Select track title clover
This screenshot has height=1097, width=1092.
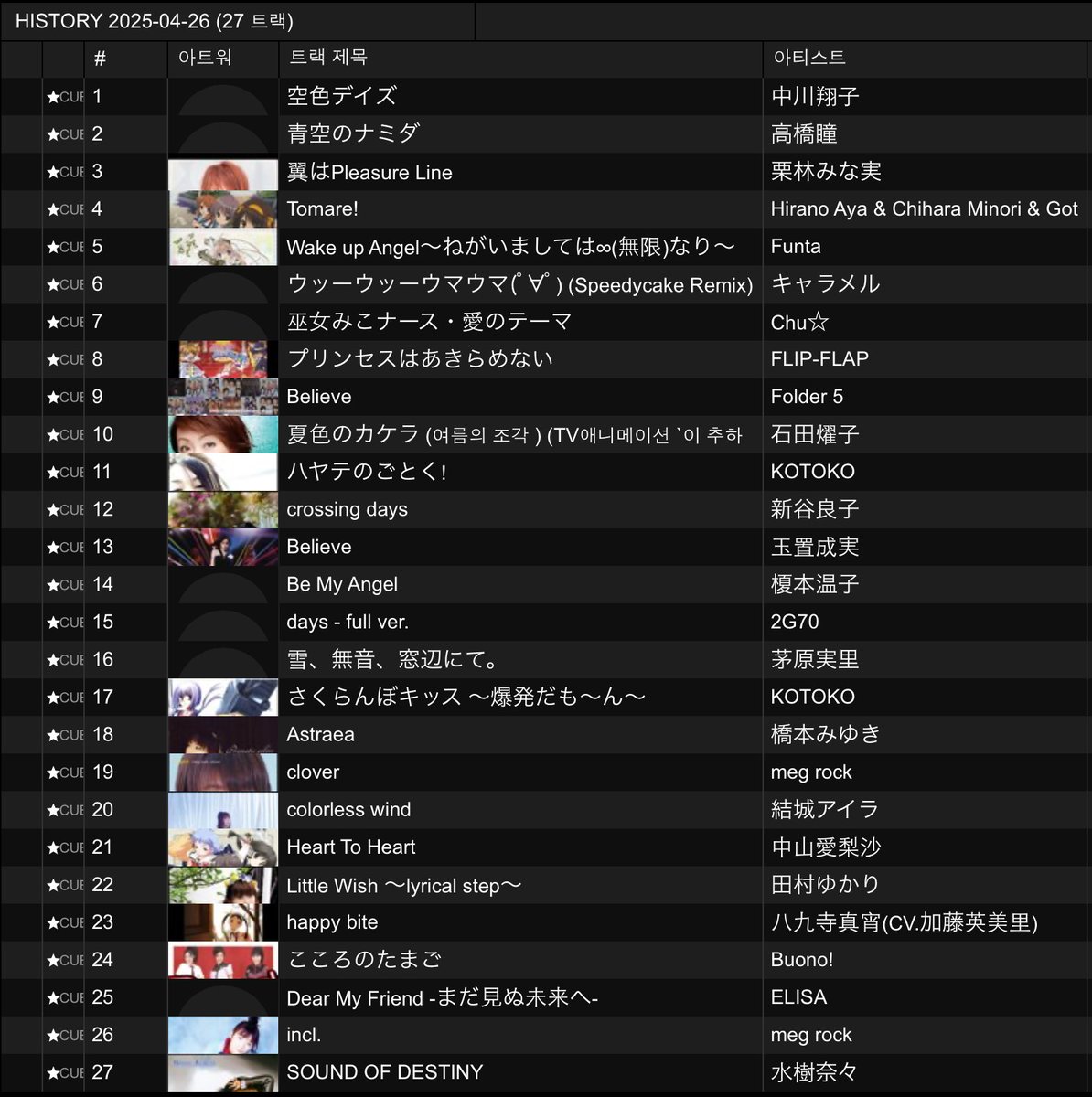(313, 772)
